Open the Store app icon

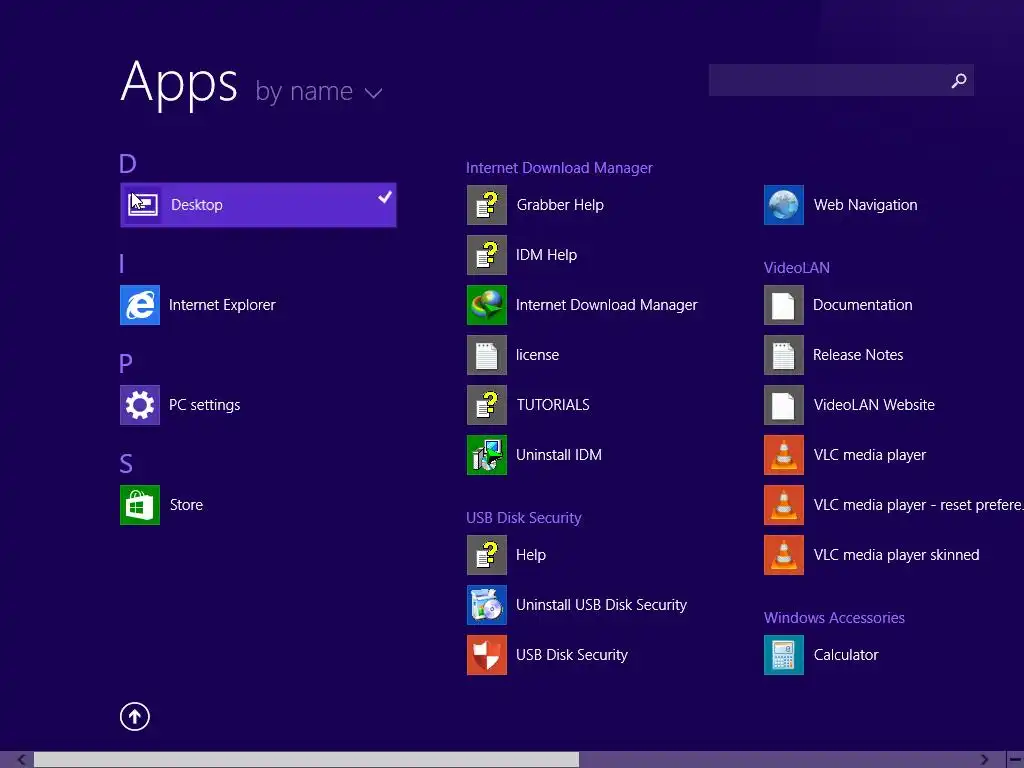click(x=140, y=505)
